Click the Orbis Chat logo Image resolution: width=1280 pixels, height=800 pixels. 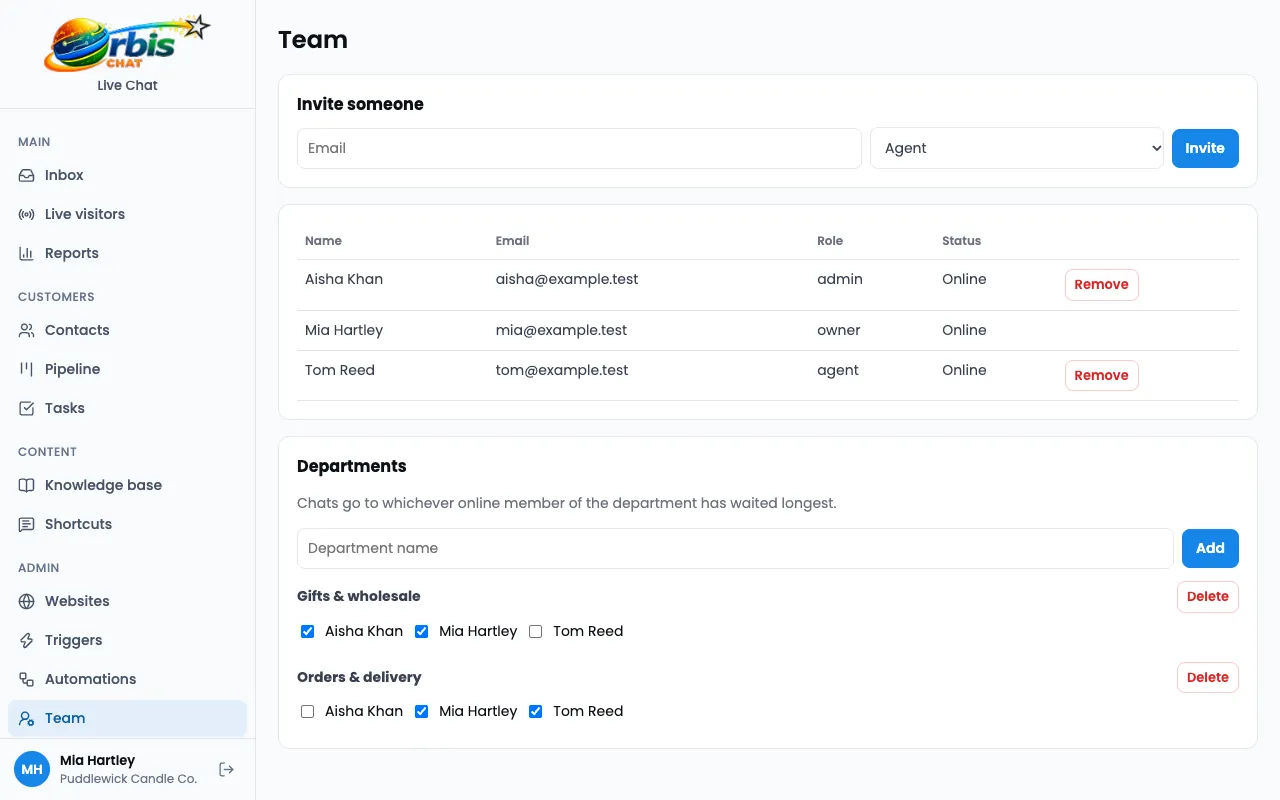127,43
